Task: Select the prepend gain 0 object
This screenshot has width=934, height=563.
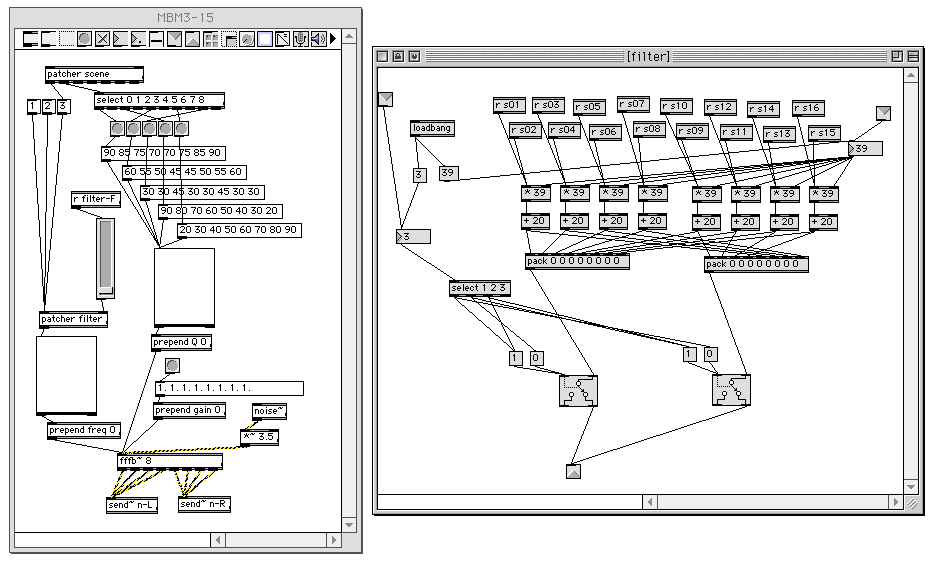Action: tap(189, 410)
